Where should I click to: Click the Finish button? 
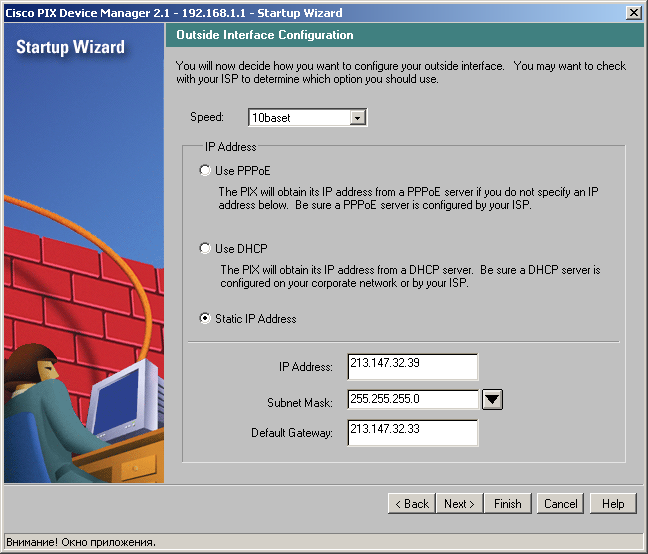point(507,504)
